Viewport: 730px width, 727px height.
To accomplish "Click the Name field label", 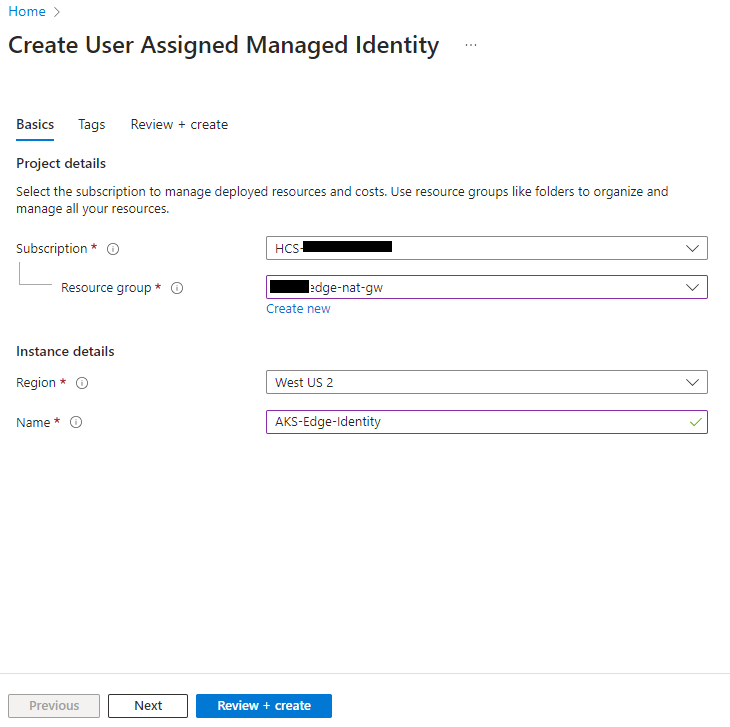I will click(33, 422).
